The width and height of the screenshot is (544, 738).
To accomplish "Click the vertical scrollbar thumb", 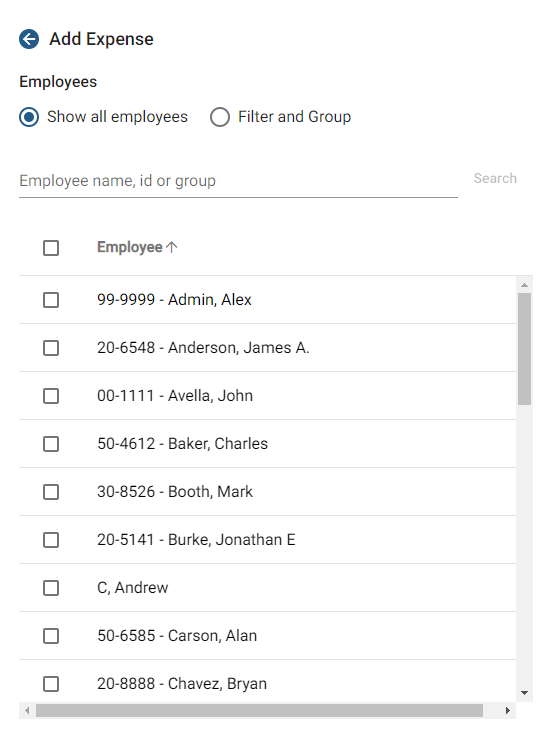I will coord(524,349).
